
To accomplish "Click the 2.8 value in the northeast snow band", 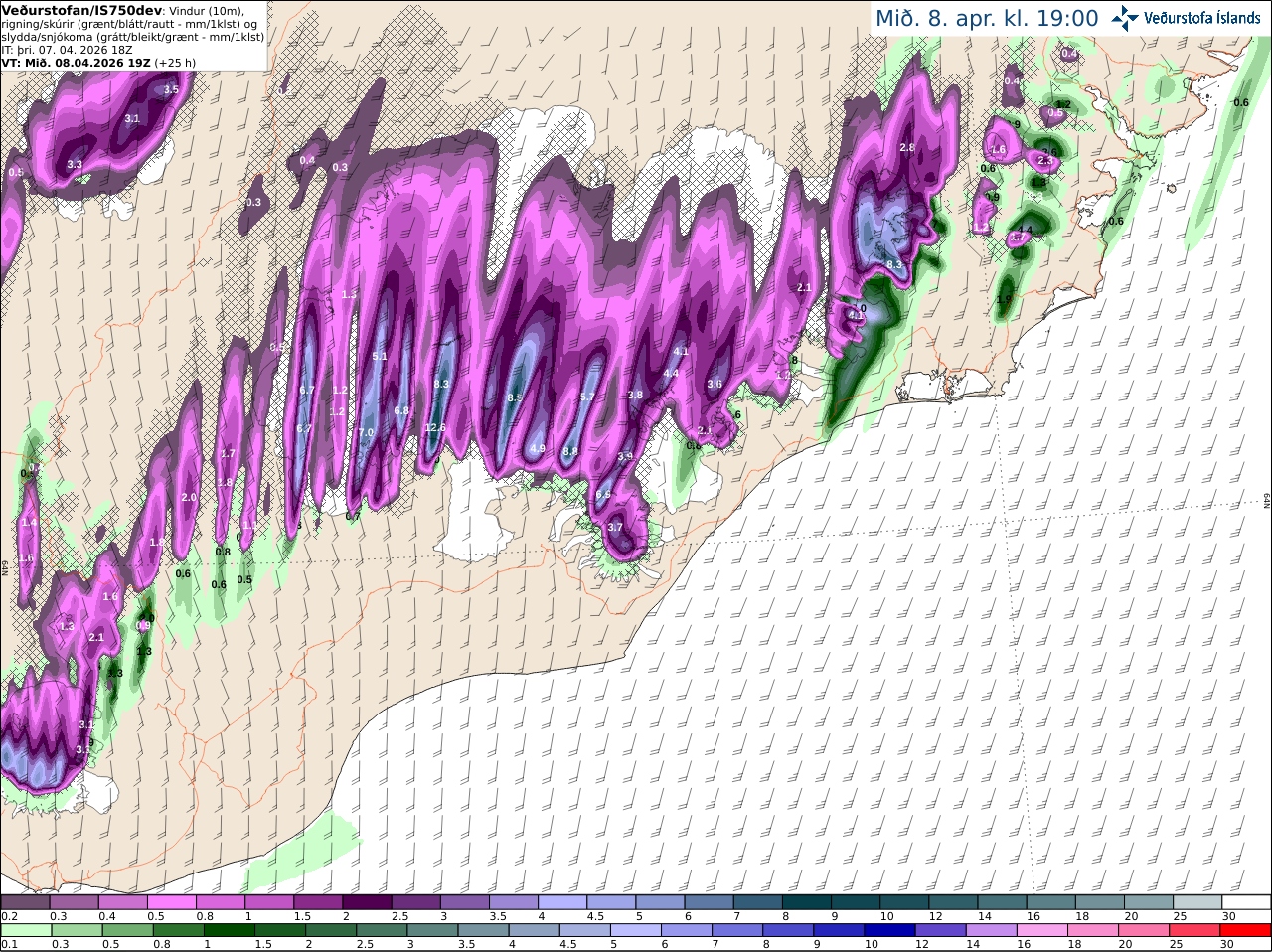I will [x=906, y=147].
